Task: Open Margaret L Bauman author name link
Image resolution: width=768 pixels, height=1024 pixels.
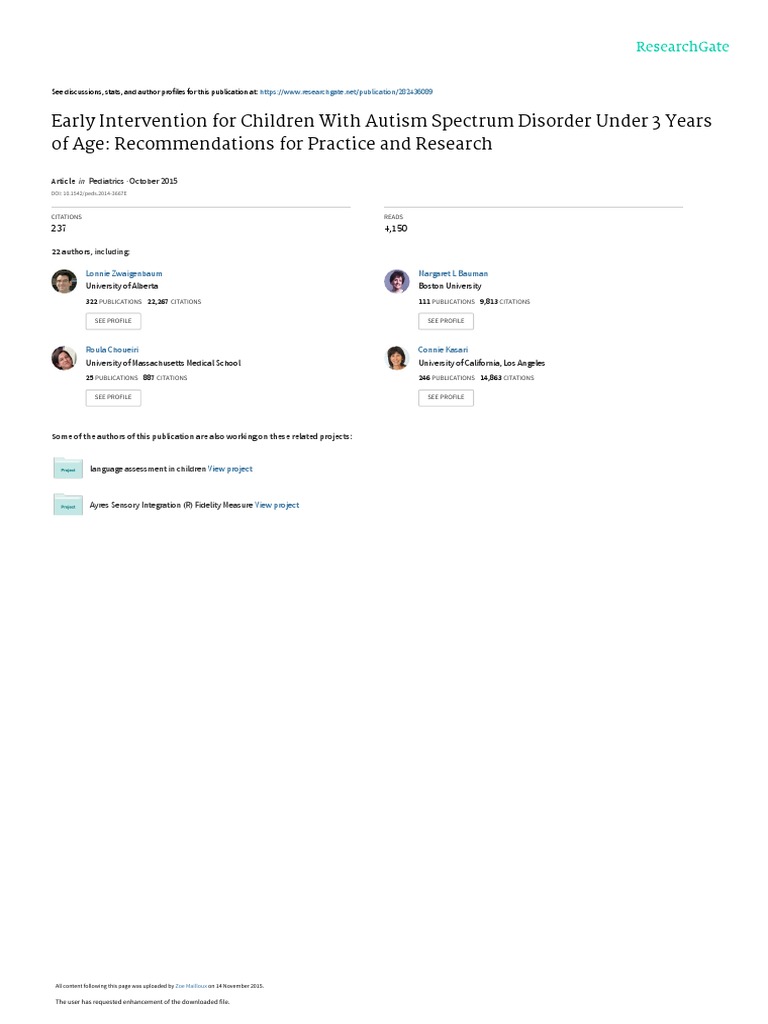Action: [x=453, y=273]
